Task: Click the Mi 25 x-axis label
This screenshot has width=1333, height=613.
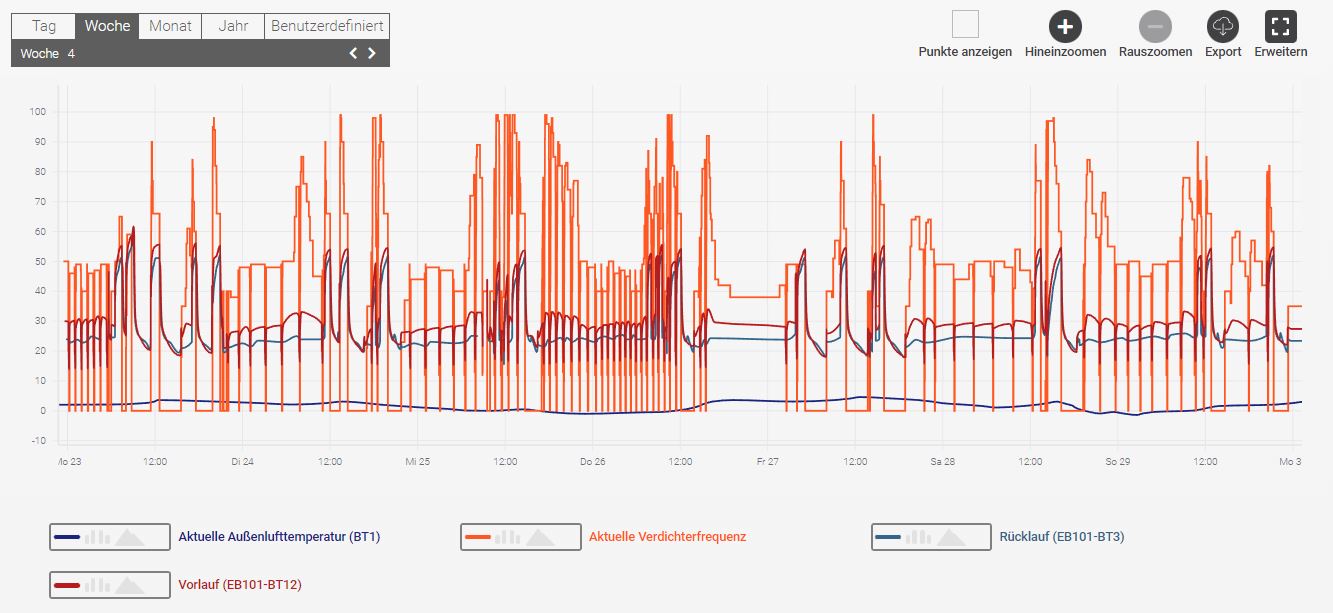Action: tap(417, 462)
